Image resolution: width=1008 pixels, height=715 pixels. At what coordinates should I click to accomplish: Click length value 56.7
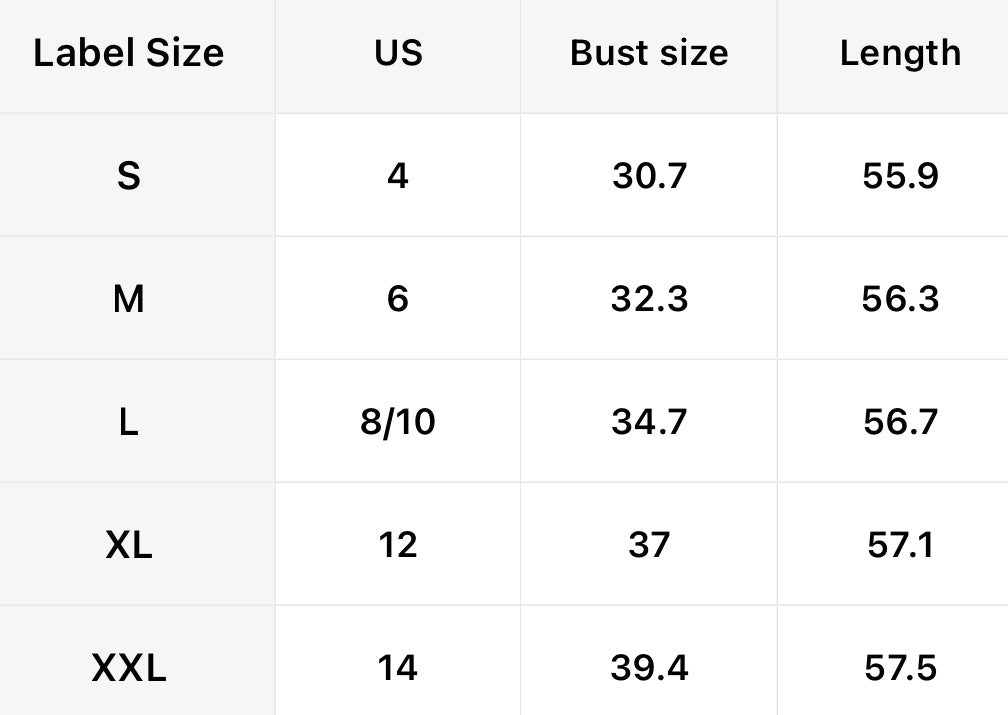tap(900, 422)
